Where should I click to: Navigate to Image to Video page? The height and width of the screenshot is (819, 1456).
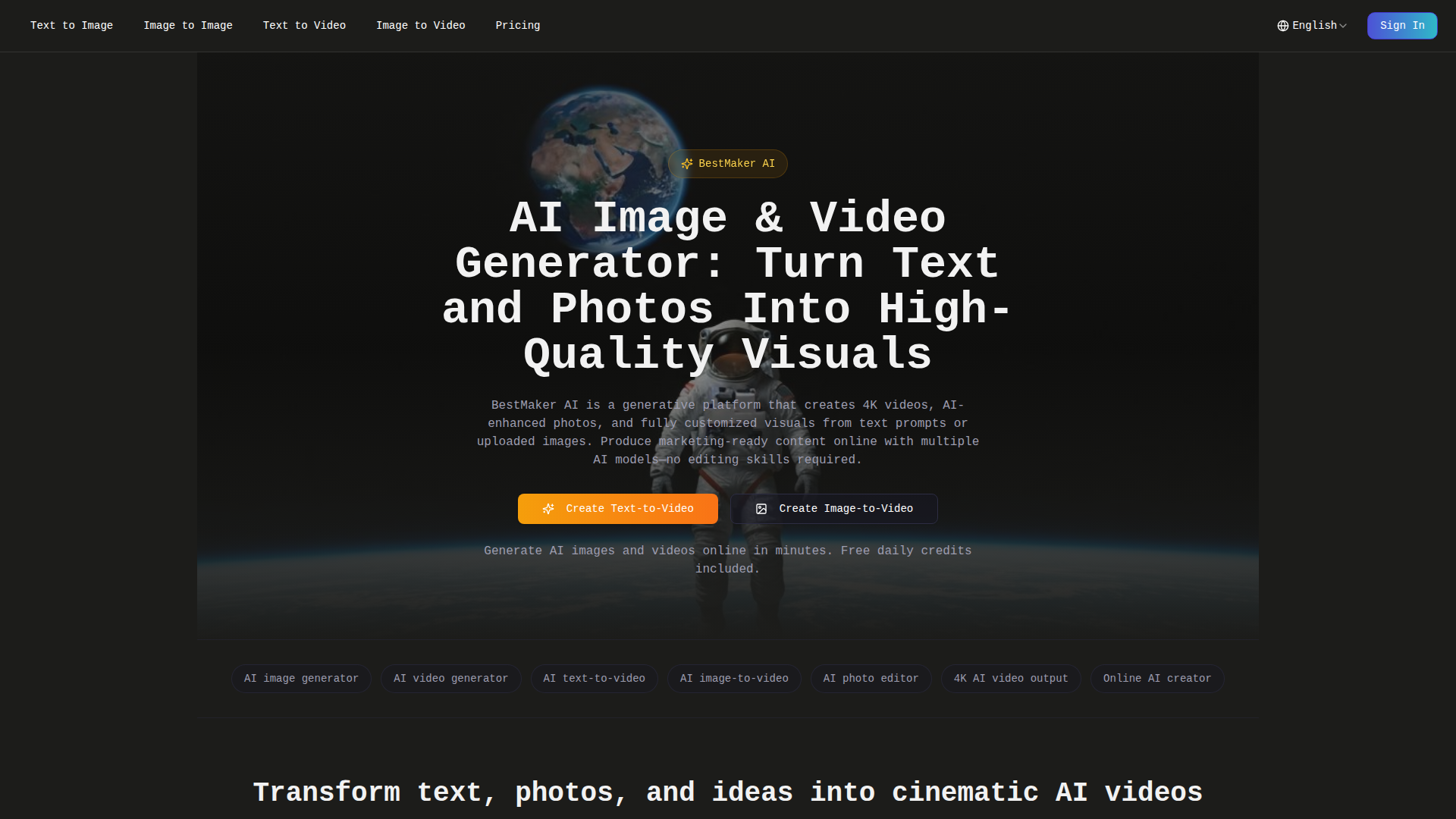tap(421, 26)
